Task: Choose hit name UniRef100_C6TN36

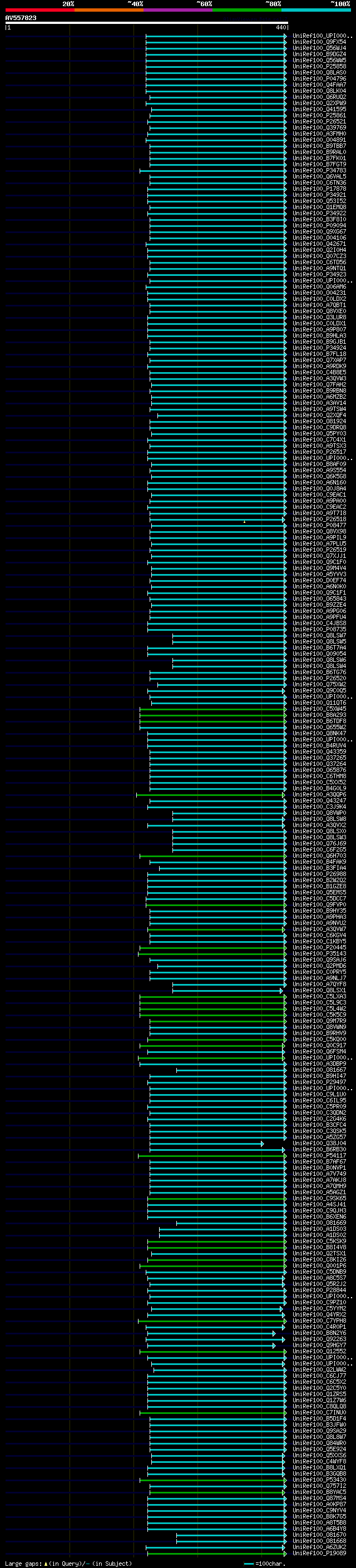Action: 319,182
